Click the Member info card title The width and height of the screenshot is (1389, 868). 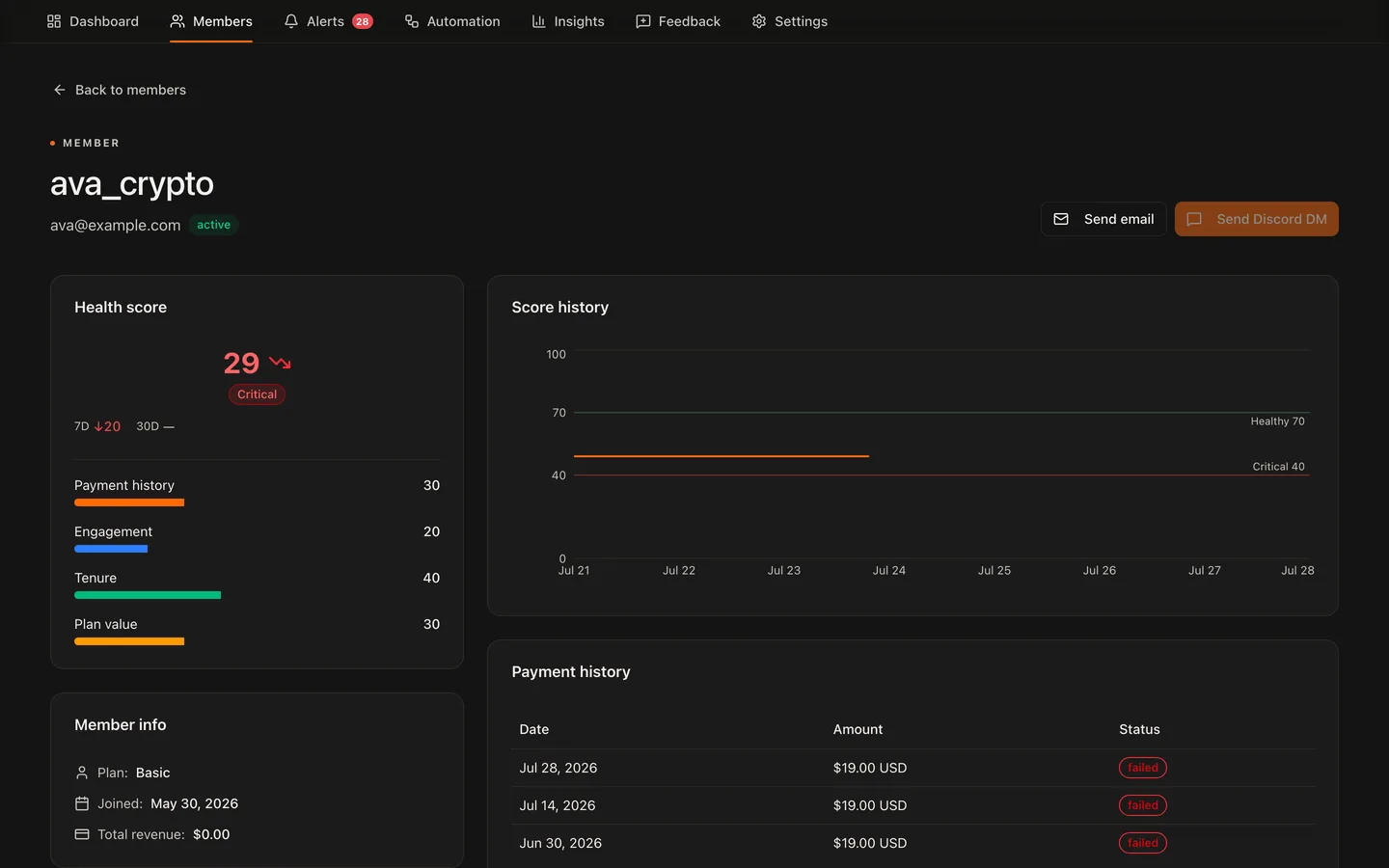[x=121, y=724]
